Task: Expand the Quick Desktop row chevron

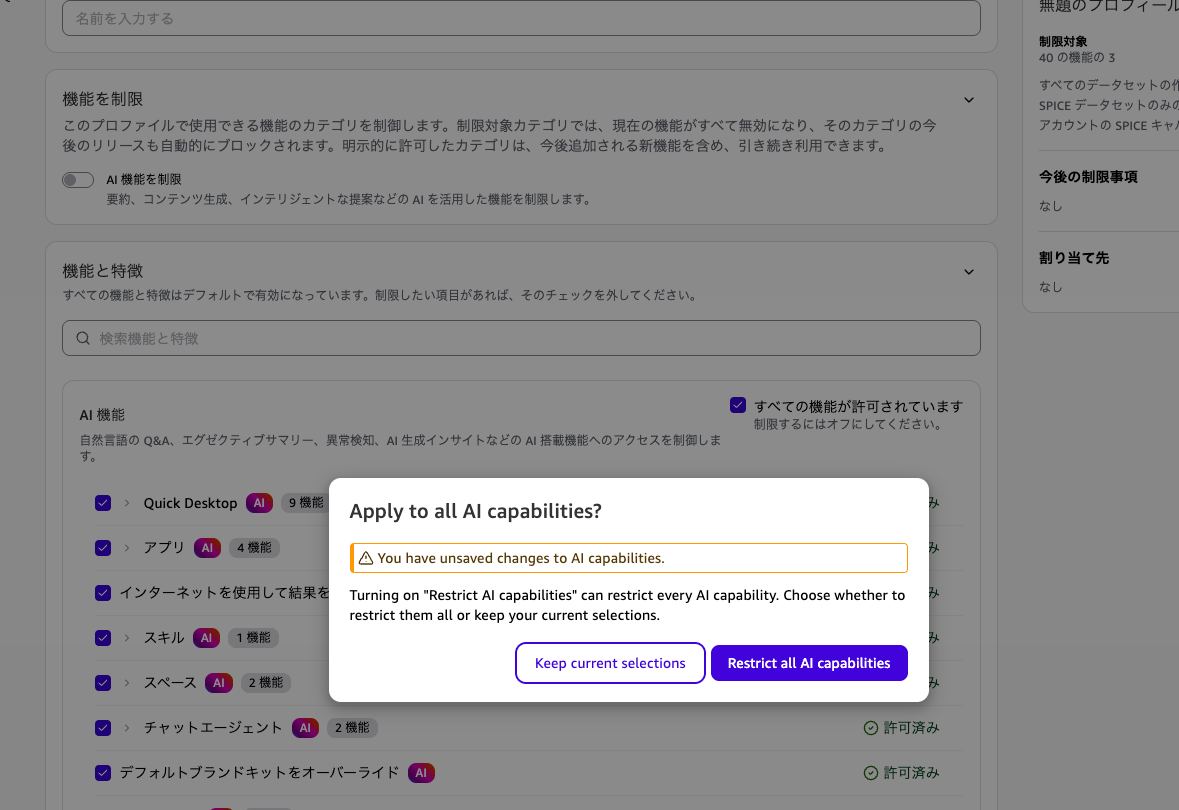Action: click(x=126, y=503)
